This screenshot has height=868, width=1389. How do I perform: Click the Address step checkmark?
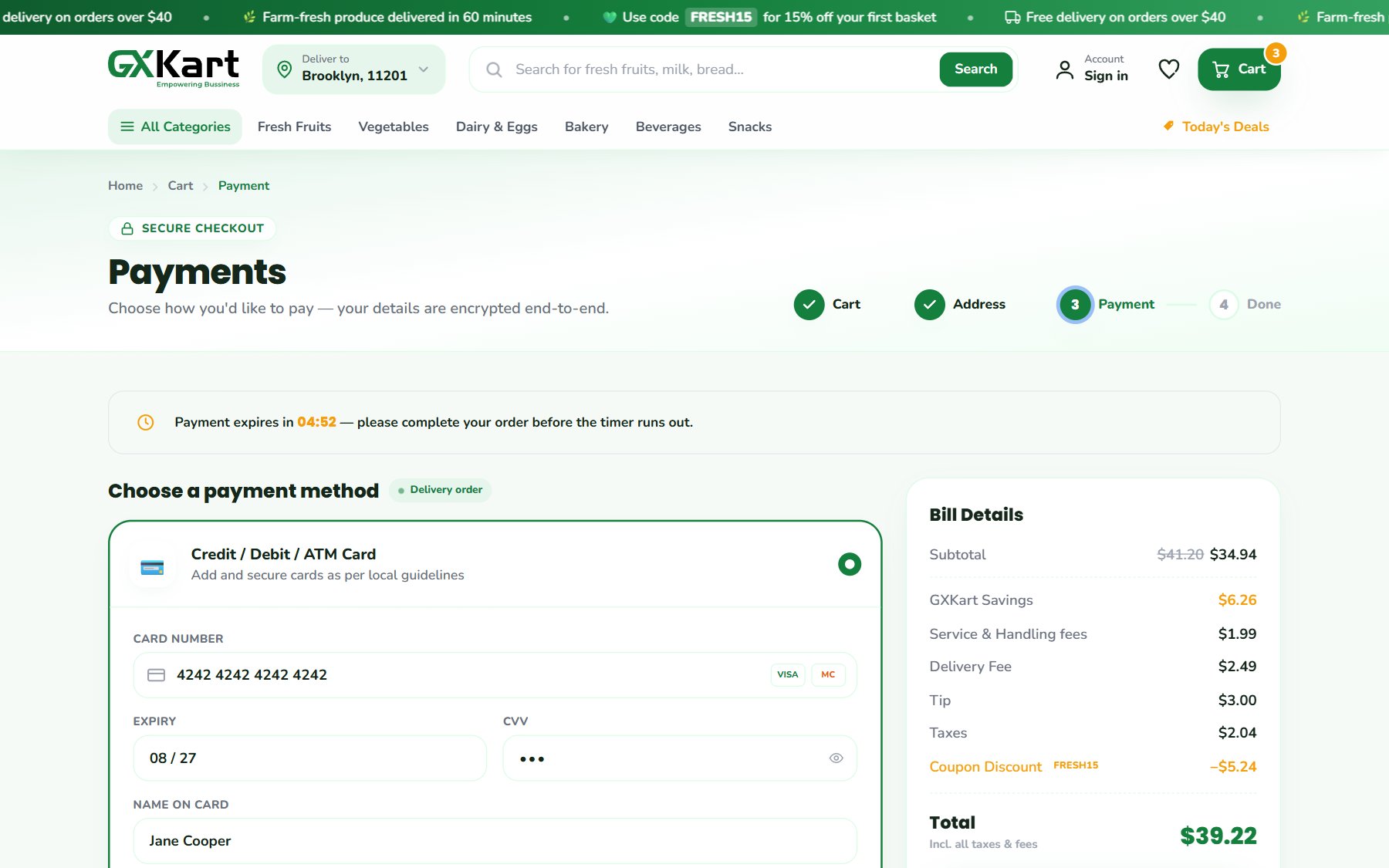coord(930,305)
